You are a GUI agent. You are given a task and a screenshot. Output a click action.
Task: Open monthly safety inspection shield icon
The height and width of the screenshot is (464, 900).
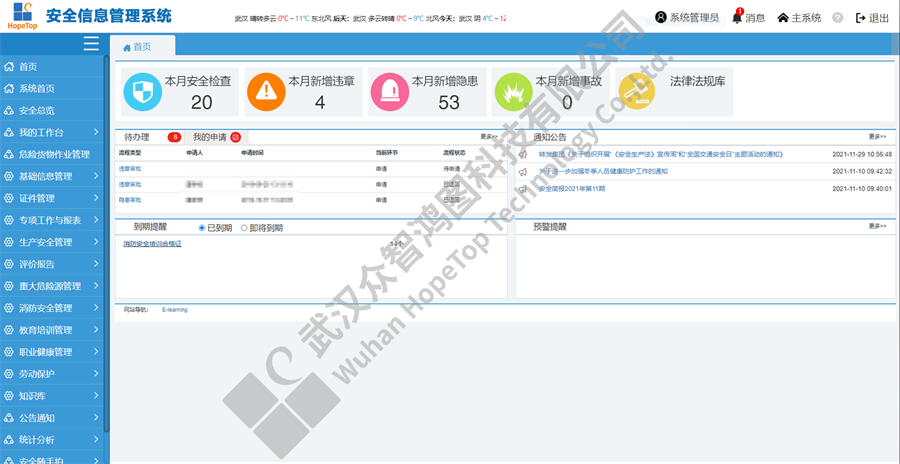[142, 92]
